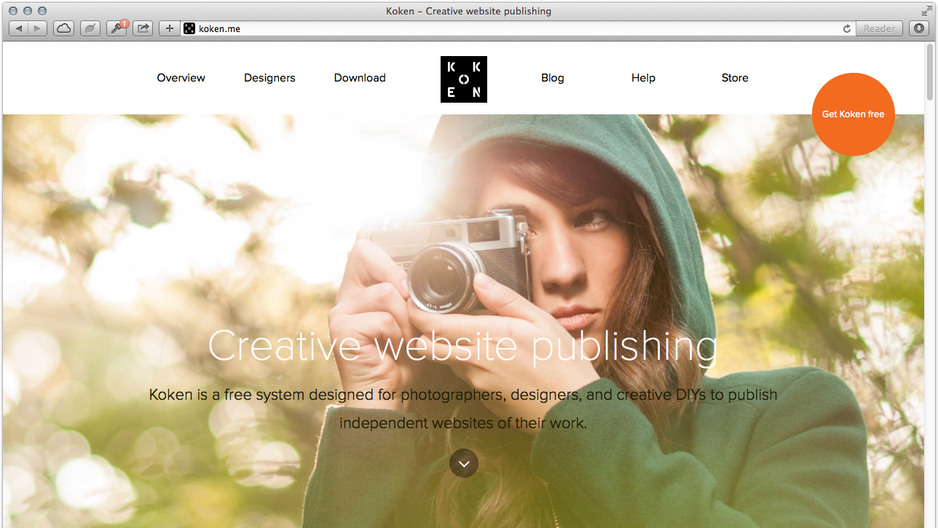The image size is (938, 528).
Task: Click the Share toolbar button
Action: click(x=143, y=28)
